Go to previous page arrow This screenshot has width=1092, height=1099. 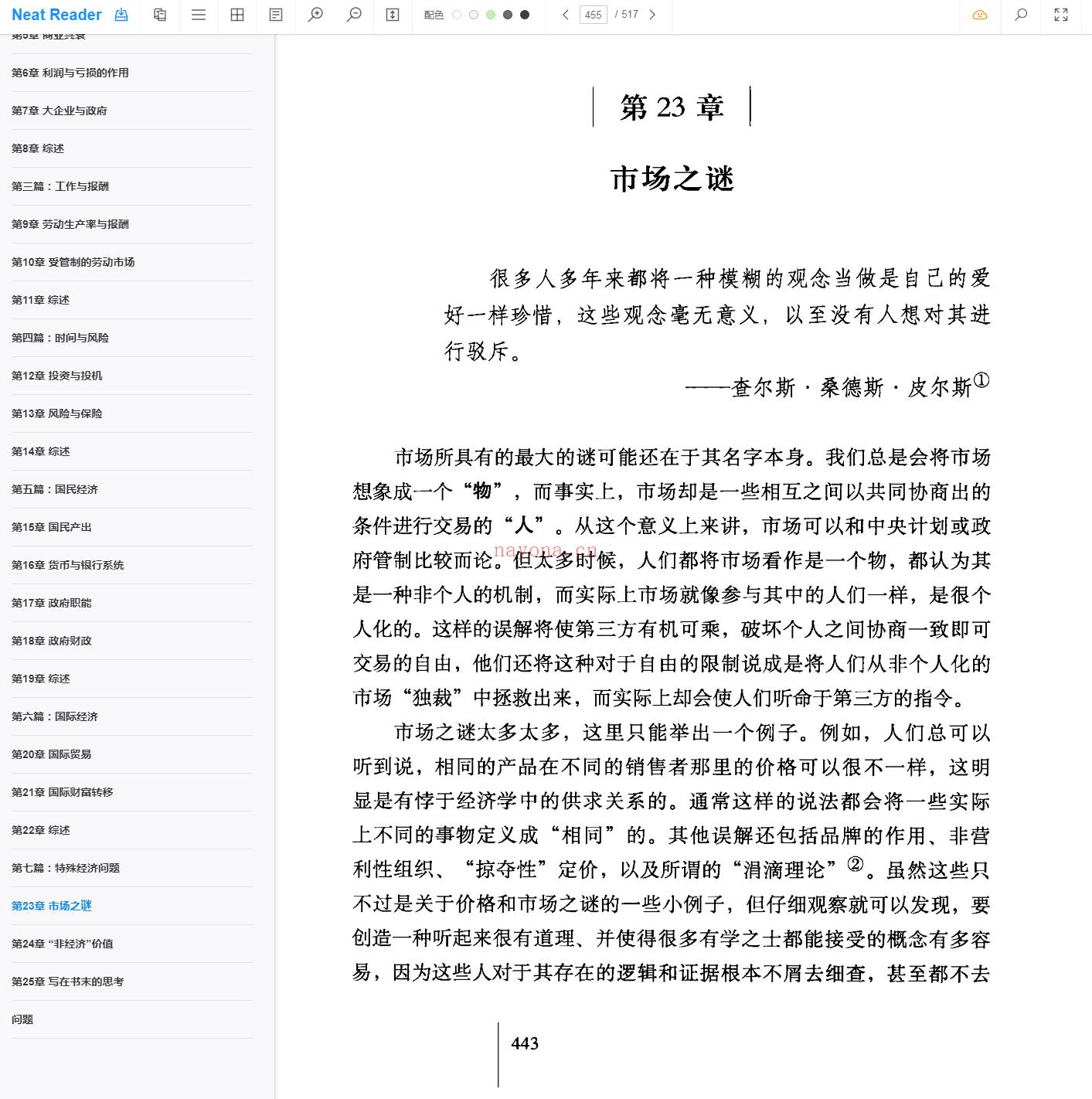tap(566, 15)
